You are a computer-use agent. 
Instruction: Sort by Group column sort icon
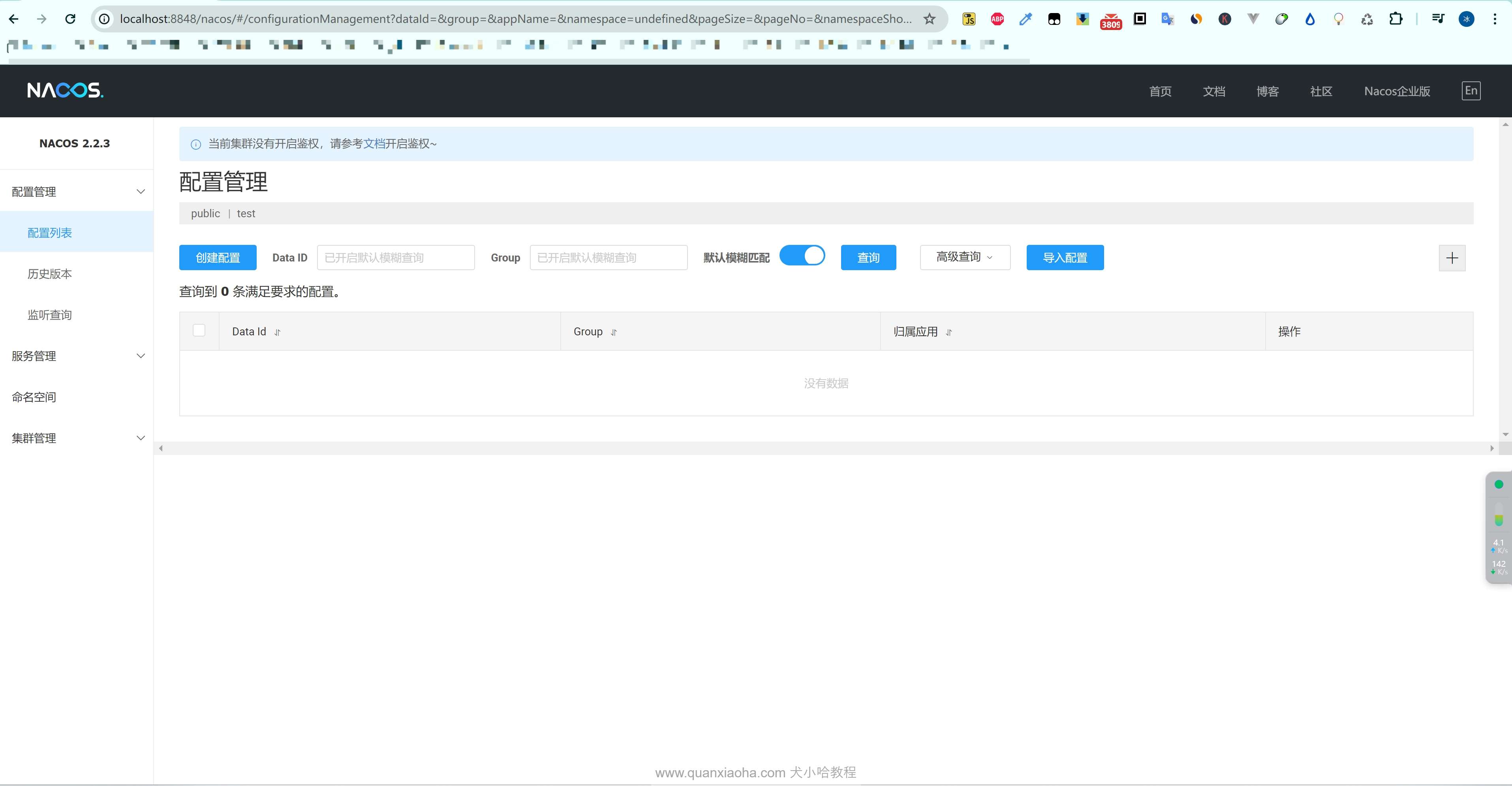[x=613, y=332]
